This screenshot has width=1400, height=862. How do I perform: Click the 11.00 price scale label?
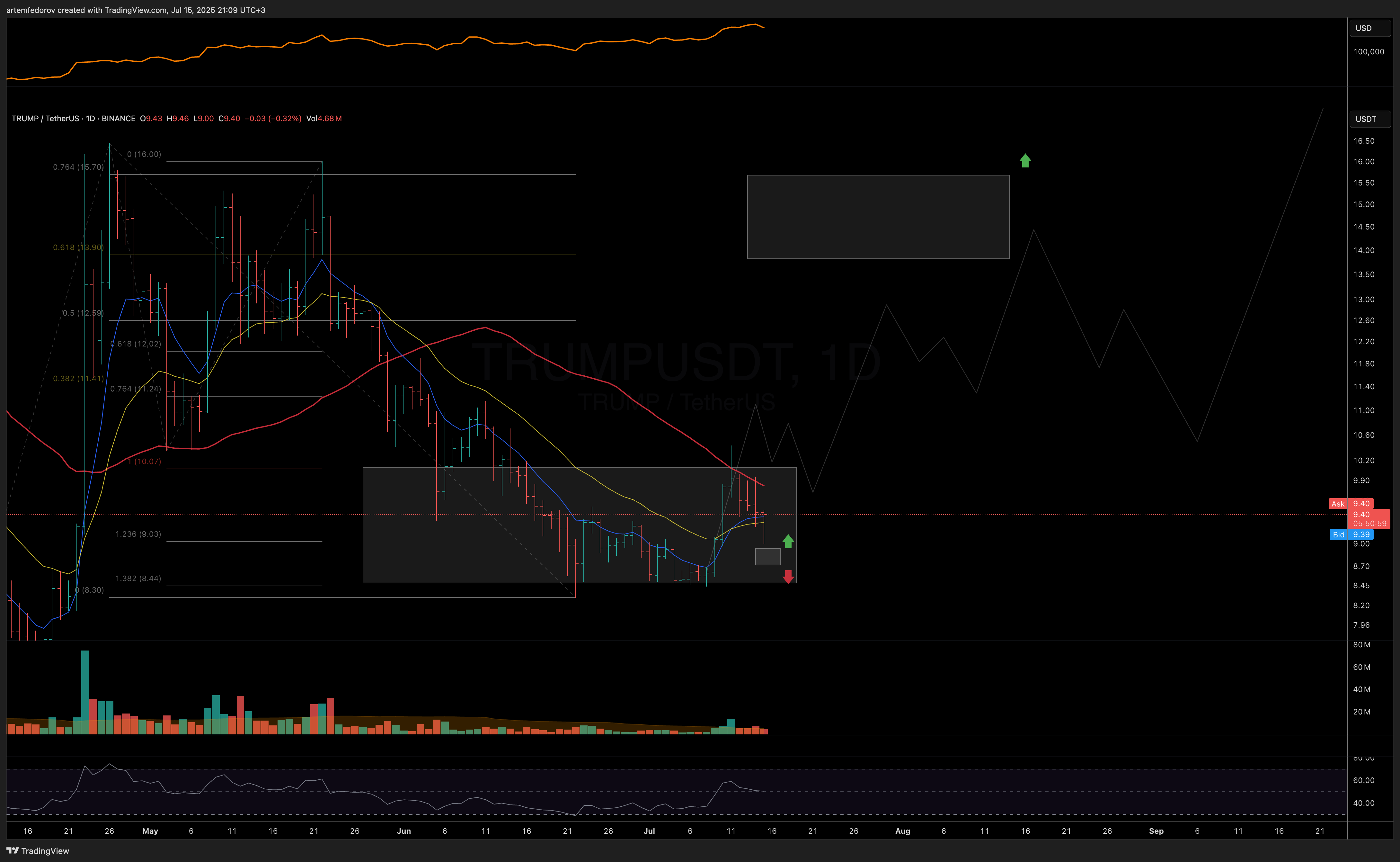(1363, 410)
